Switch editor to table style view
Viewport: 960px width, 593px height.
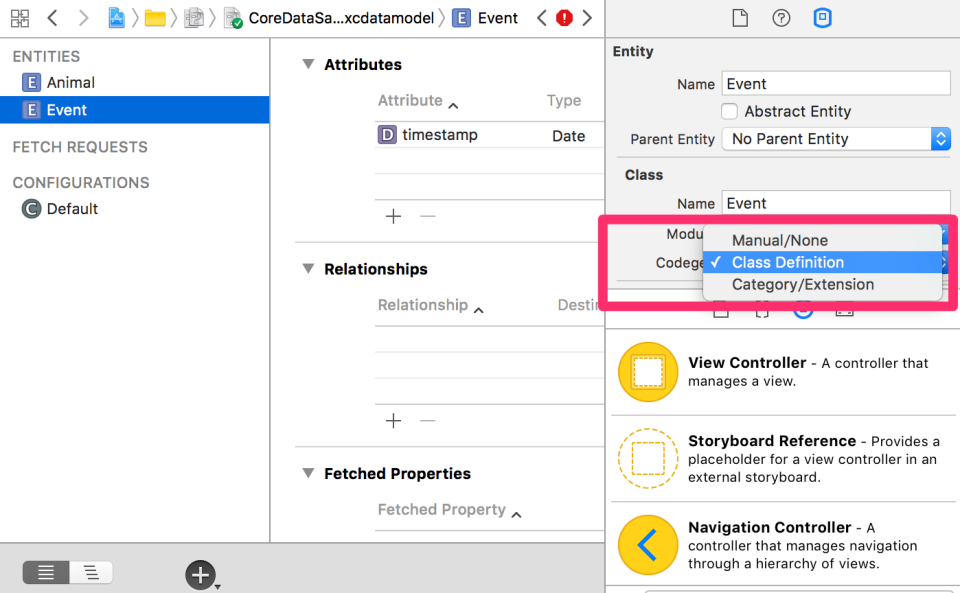[x=45, y=572]
